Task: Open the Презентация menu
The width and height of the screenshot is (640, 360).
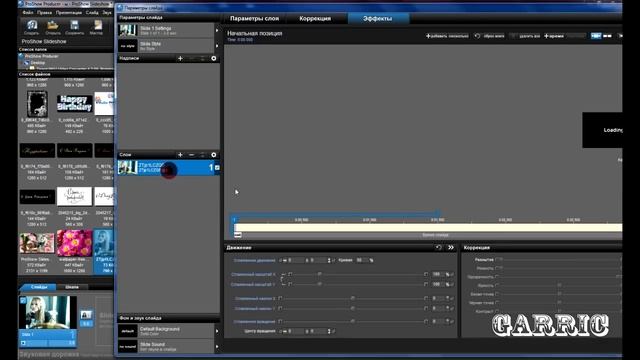Action: click(69, 13)
